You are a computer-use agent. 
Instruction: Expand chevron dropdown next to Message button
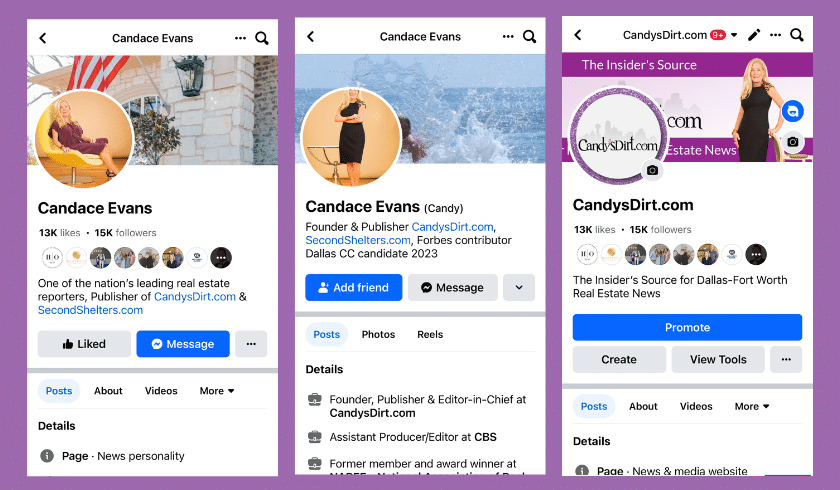pyautogui.click(x=518, y=287)
